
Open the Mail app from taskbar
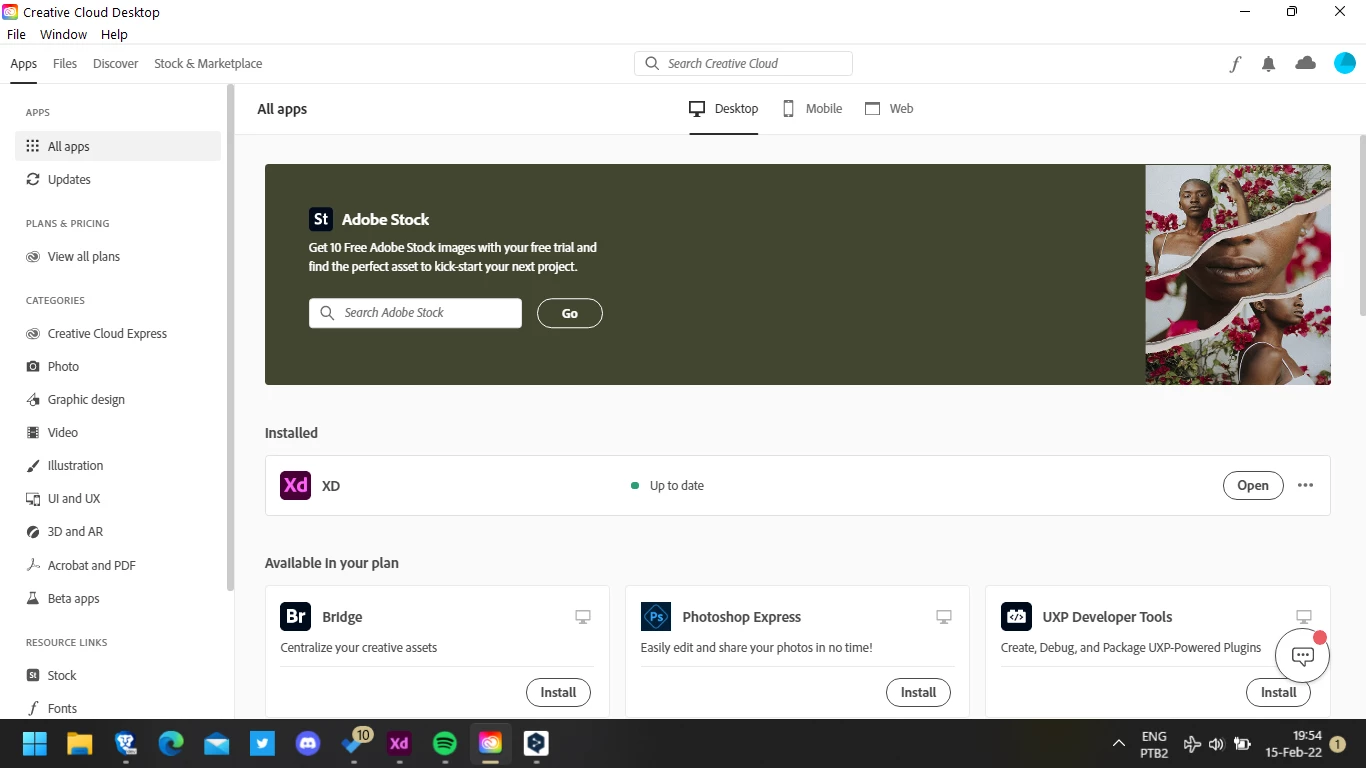[x=217, y=743]
